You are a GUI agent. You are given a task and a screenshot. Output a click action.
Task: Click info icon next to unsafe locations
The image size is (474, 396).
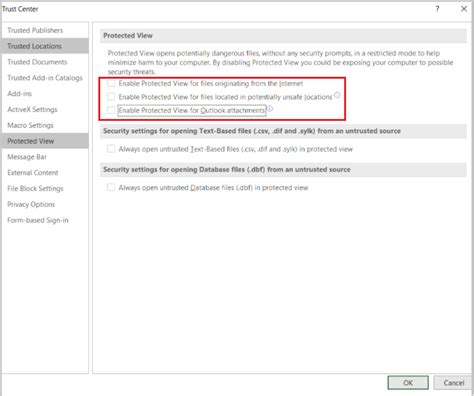pyautogui.click(x=337, y=95)
